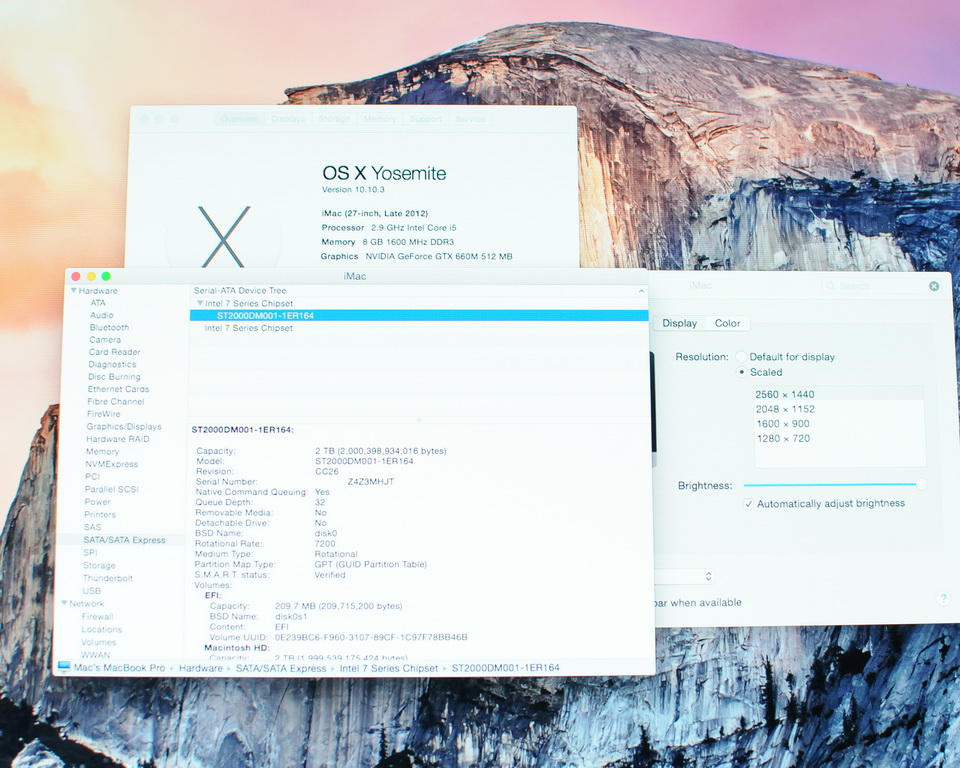Viewport: 960px width, 768px height.
Task: Open Disc Burning entry
Action: point(114,377)
